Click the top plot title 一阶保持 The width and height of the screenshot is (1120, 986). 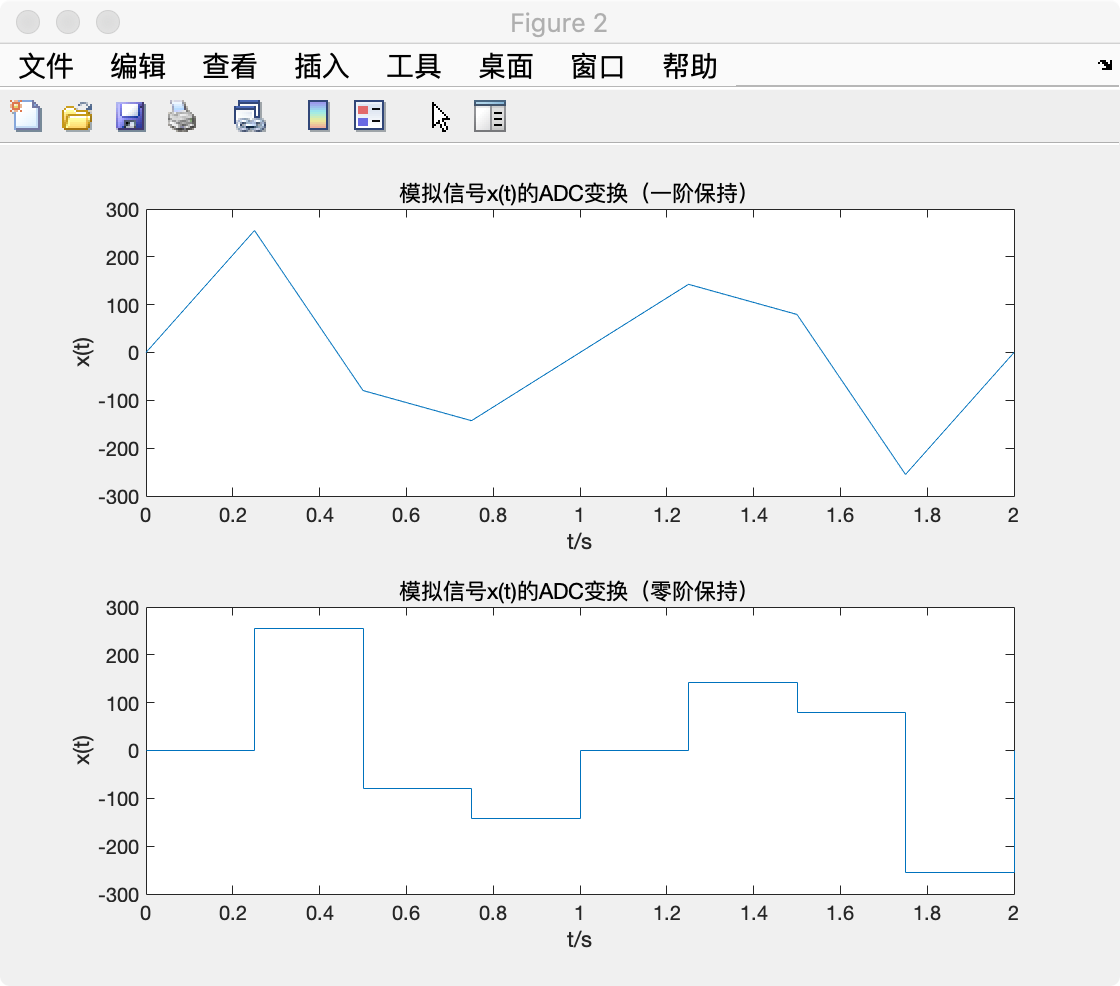[x=574, y=193]
